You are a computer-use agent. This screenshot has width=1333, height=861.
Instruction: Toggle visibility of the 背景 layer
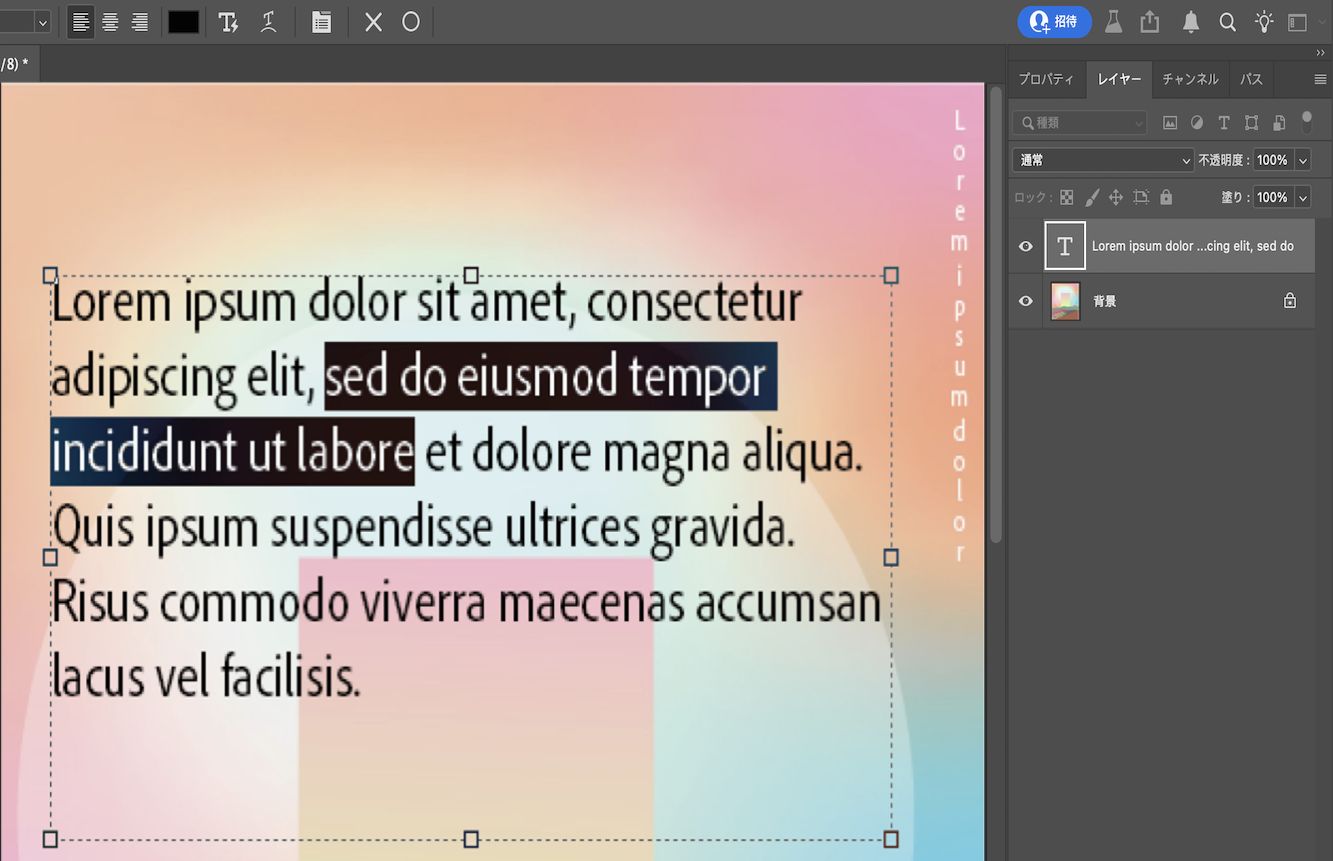(x=1025, y=301)
